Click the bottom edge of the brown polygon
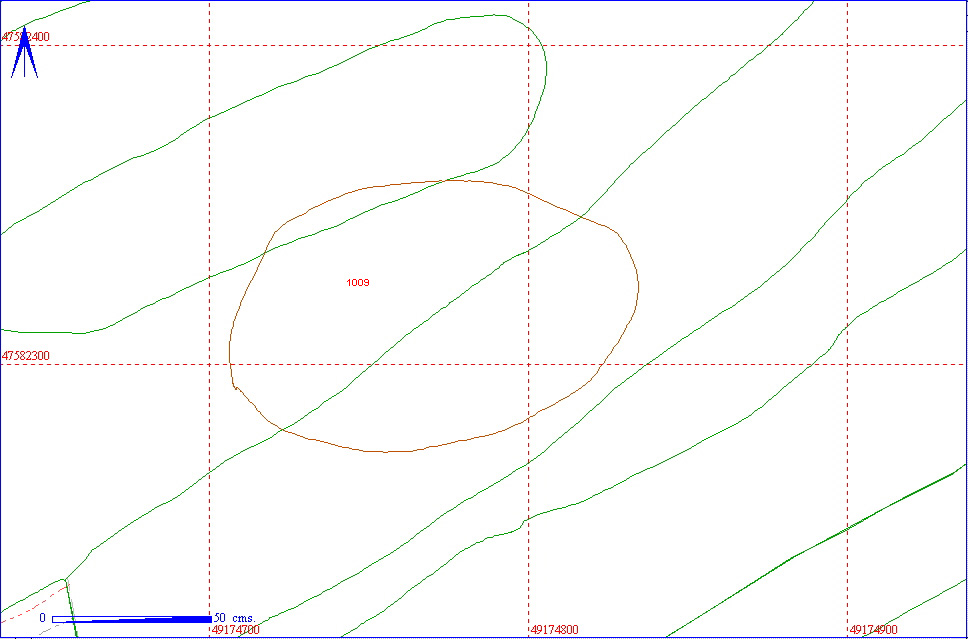968x639 pixels. [385, 452]
